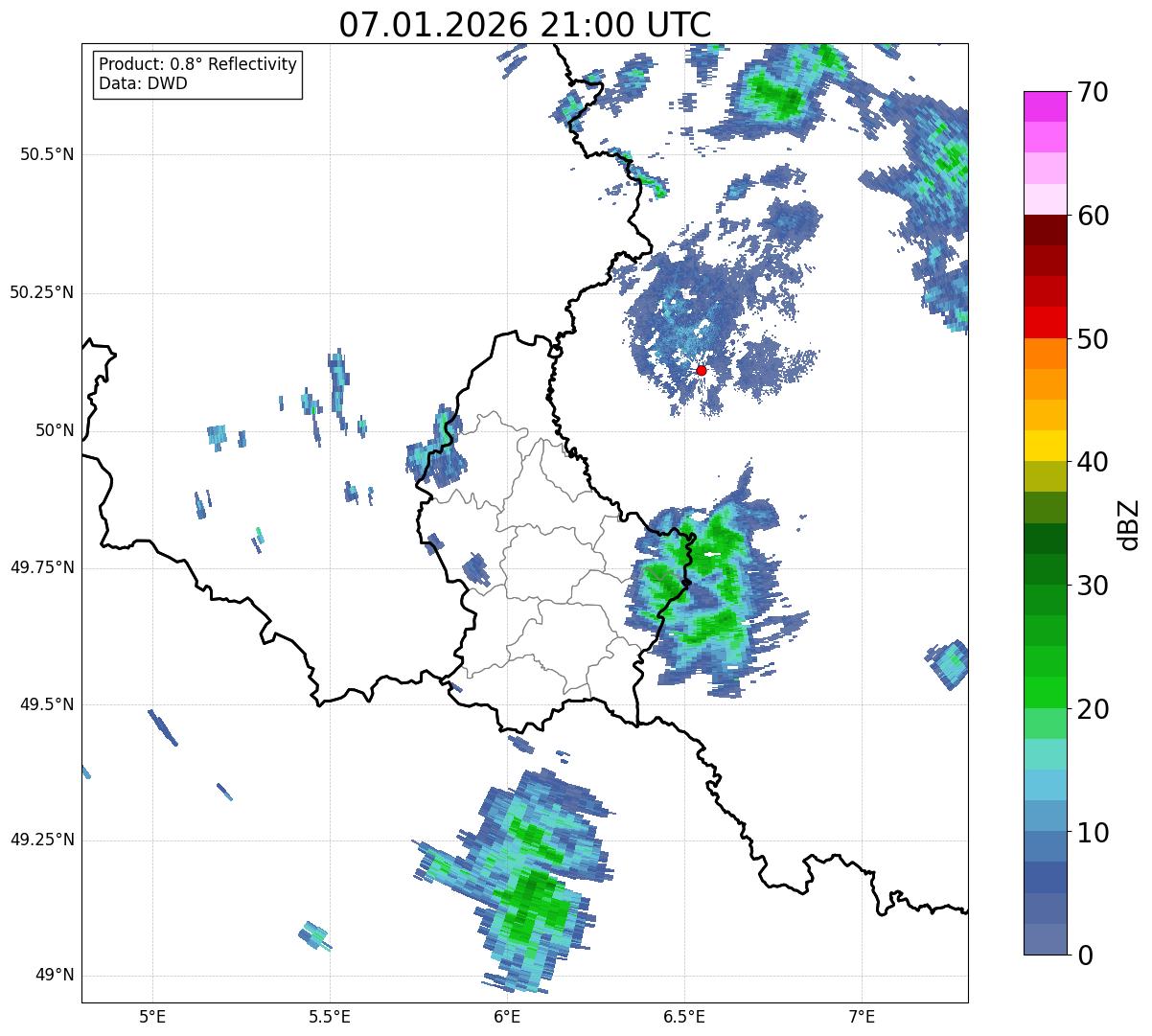Viewport: 1152px width, 1036px height.
Task: Click the 5.5°E longitude label
Action: pyautogui.click(x=330, y=1017)
